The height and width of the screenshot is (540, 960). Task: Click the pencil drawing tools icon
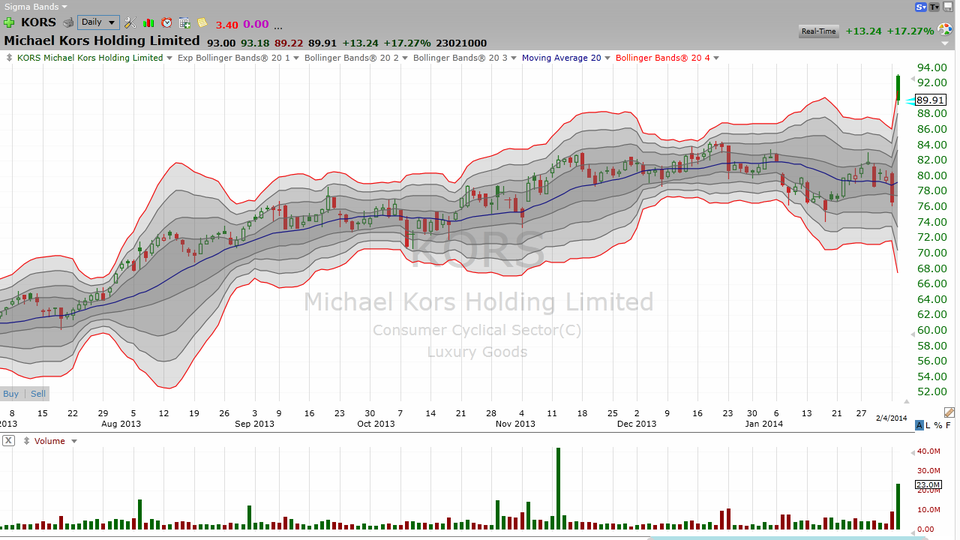948,412
